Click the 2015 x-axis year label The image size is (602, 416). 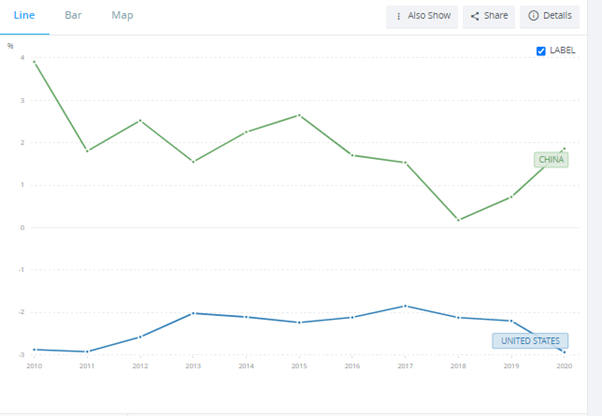pos(299,366)
